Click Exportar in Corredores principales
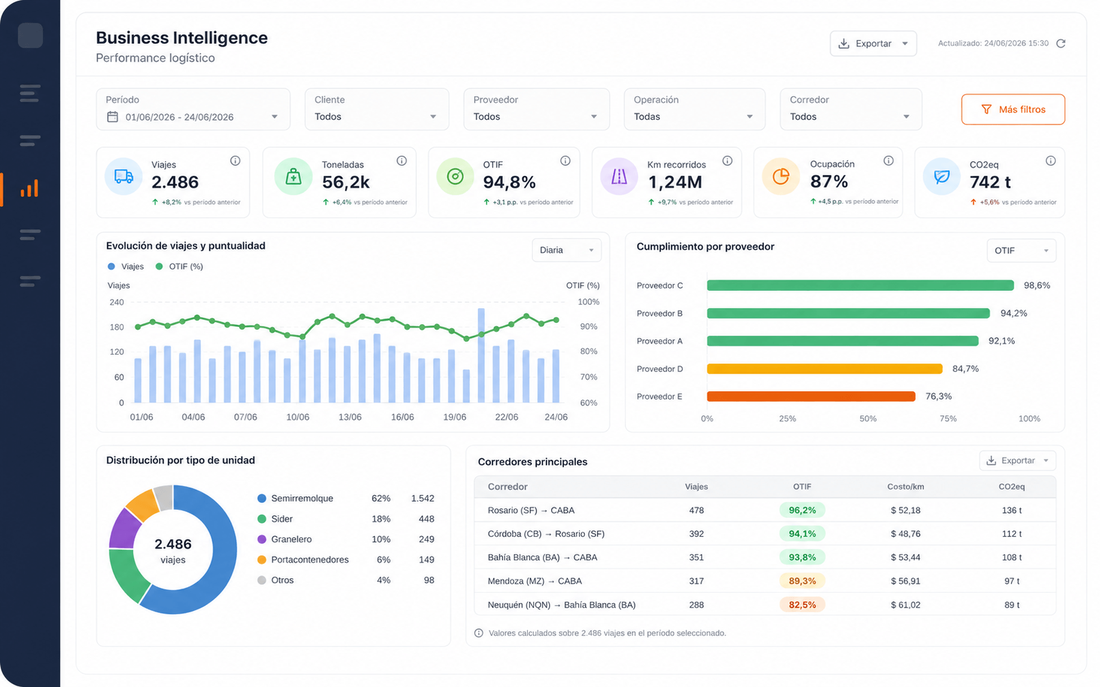The height and width of the screenshot is (687, 1100). pos(1017,460)
